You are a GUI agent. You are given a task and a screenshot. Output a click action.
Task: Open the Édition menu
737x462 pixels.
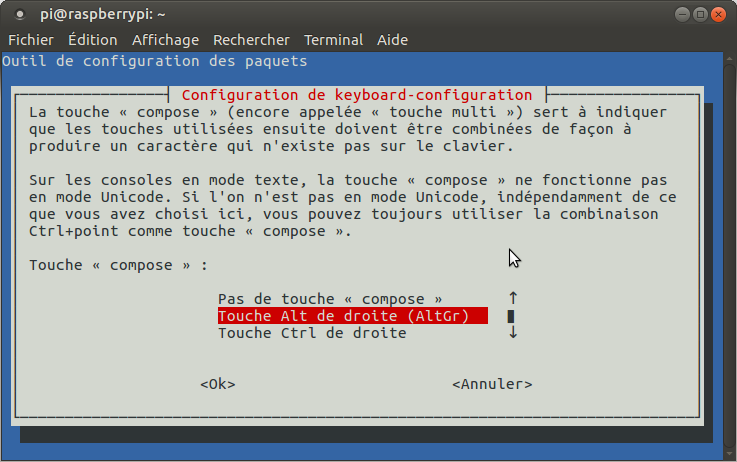click(x=93, y=40)
